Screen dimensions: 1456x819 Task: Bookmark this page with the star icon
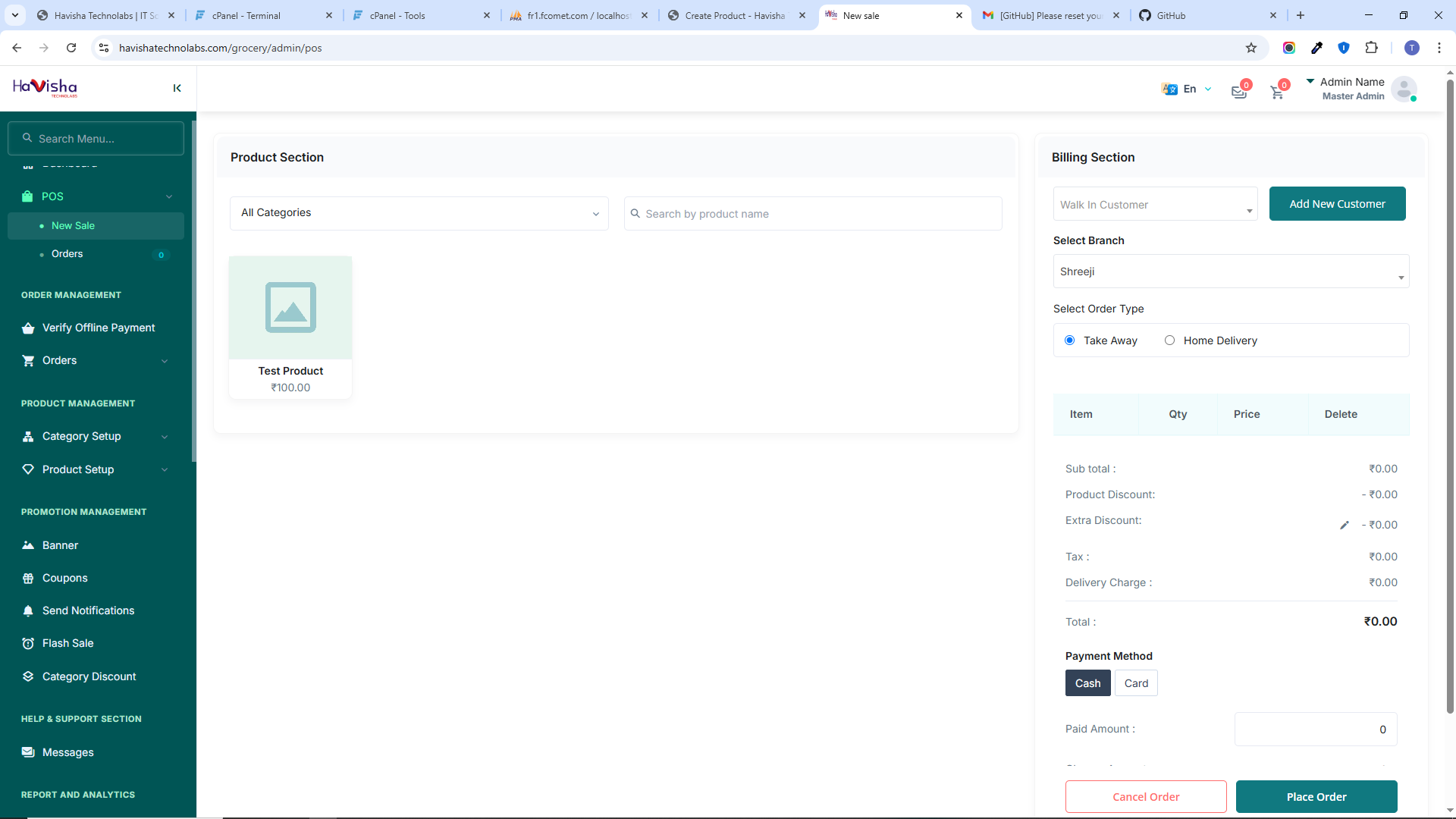[1251, 48]
